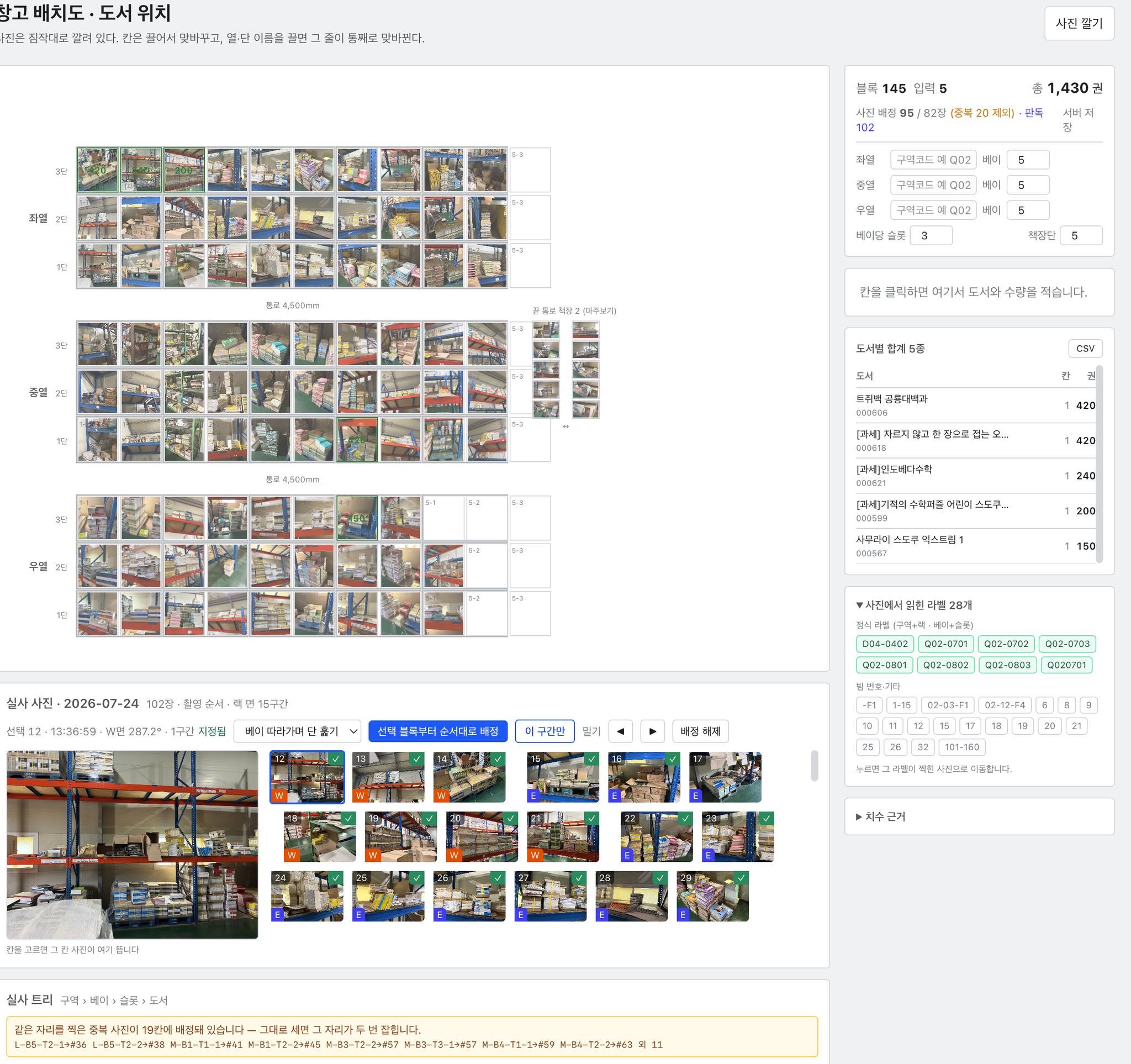Click the W side badge on photo 18
The image size is (1131, 1064).
[291, 855]
